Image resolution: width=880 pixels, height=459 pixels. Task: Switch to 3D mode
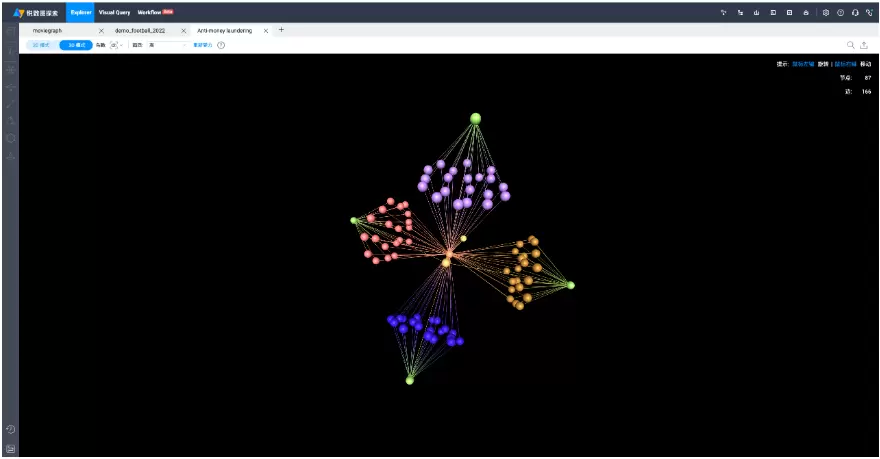[76, 45]
